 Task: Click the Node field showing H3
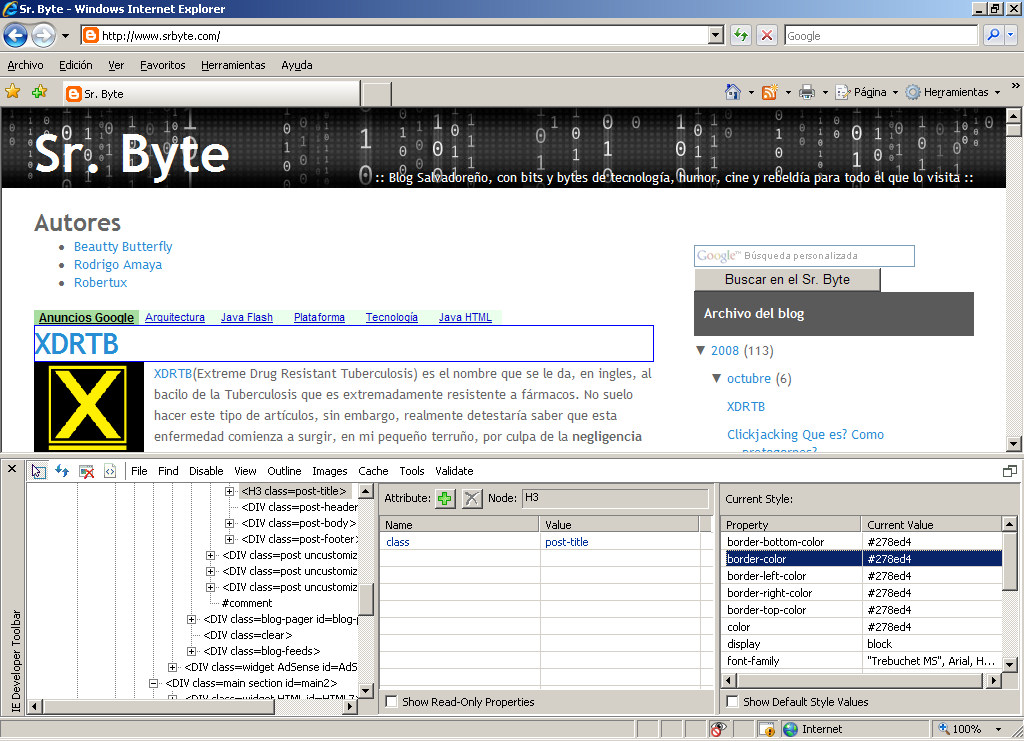tap(615, 498)
